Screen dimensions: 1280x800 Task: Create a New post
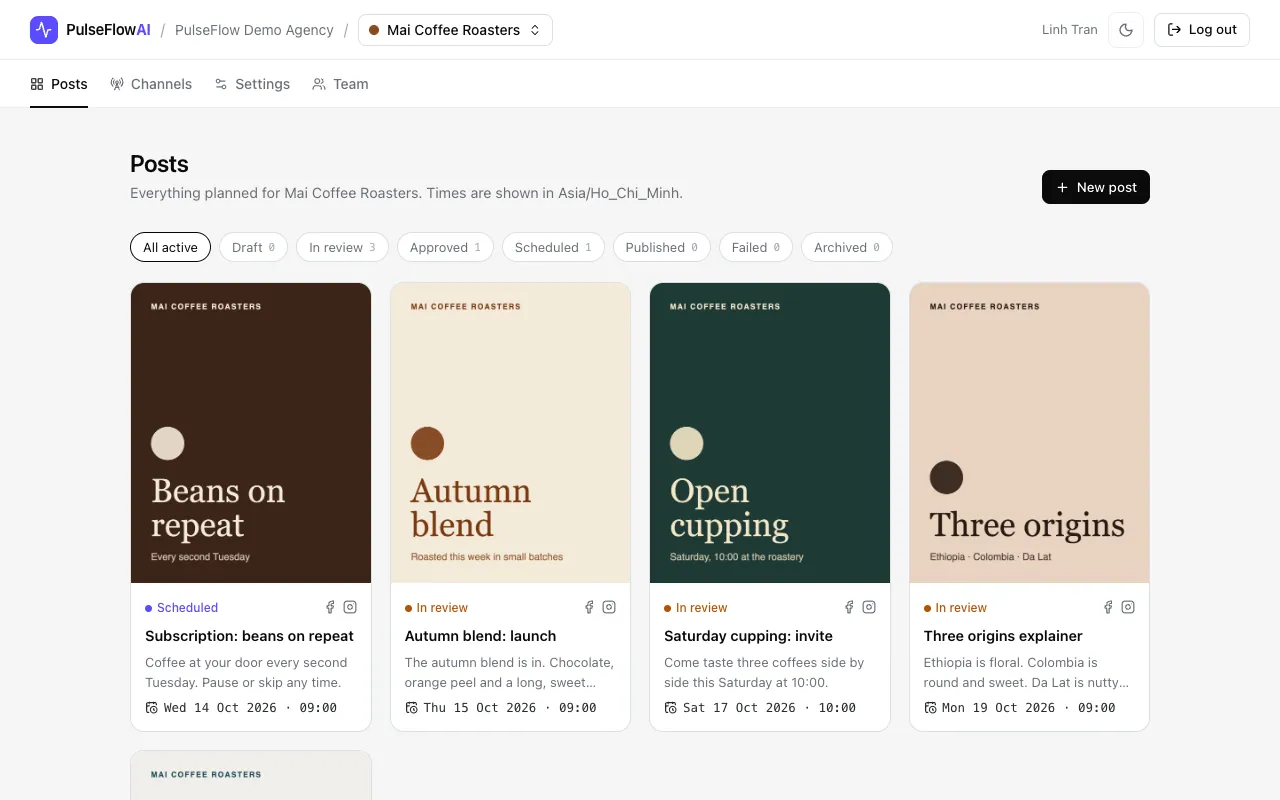point(1096,187)
